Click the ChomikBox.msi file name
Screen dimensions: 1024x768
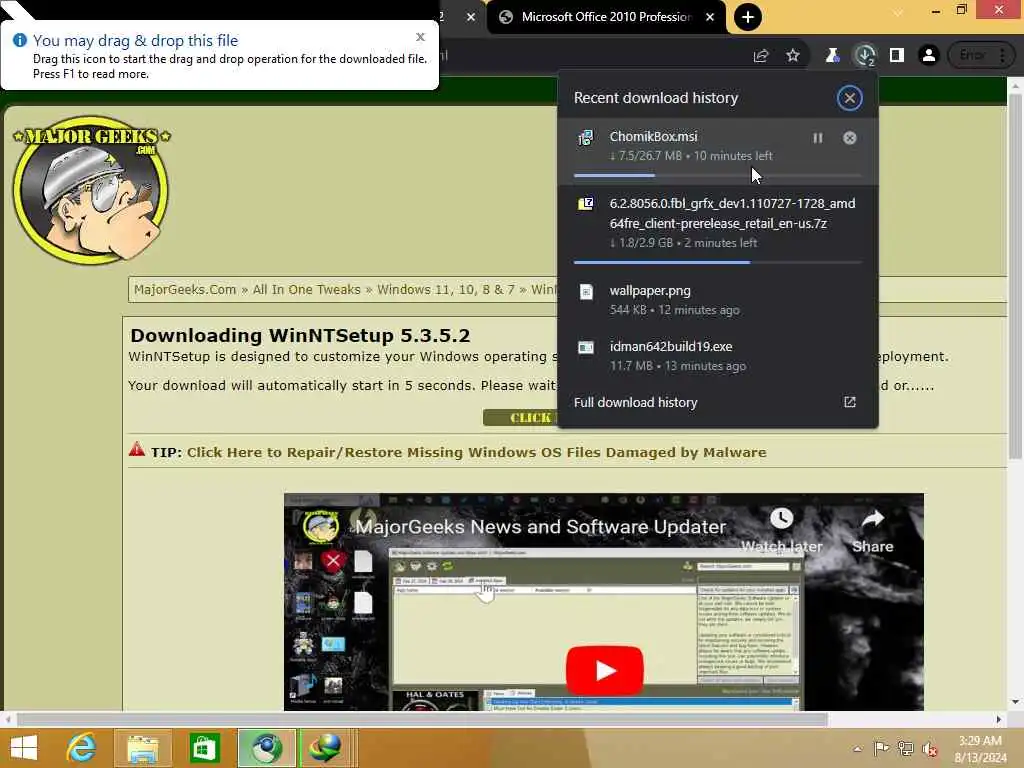click(x=653, y=136)
